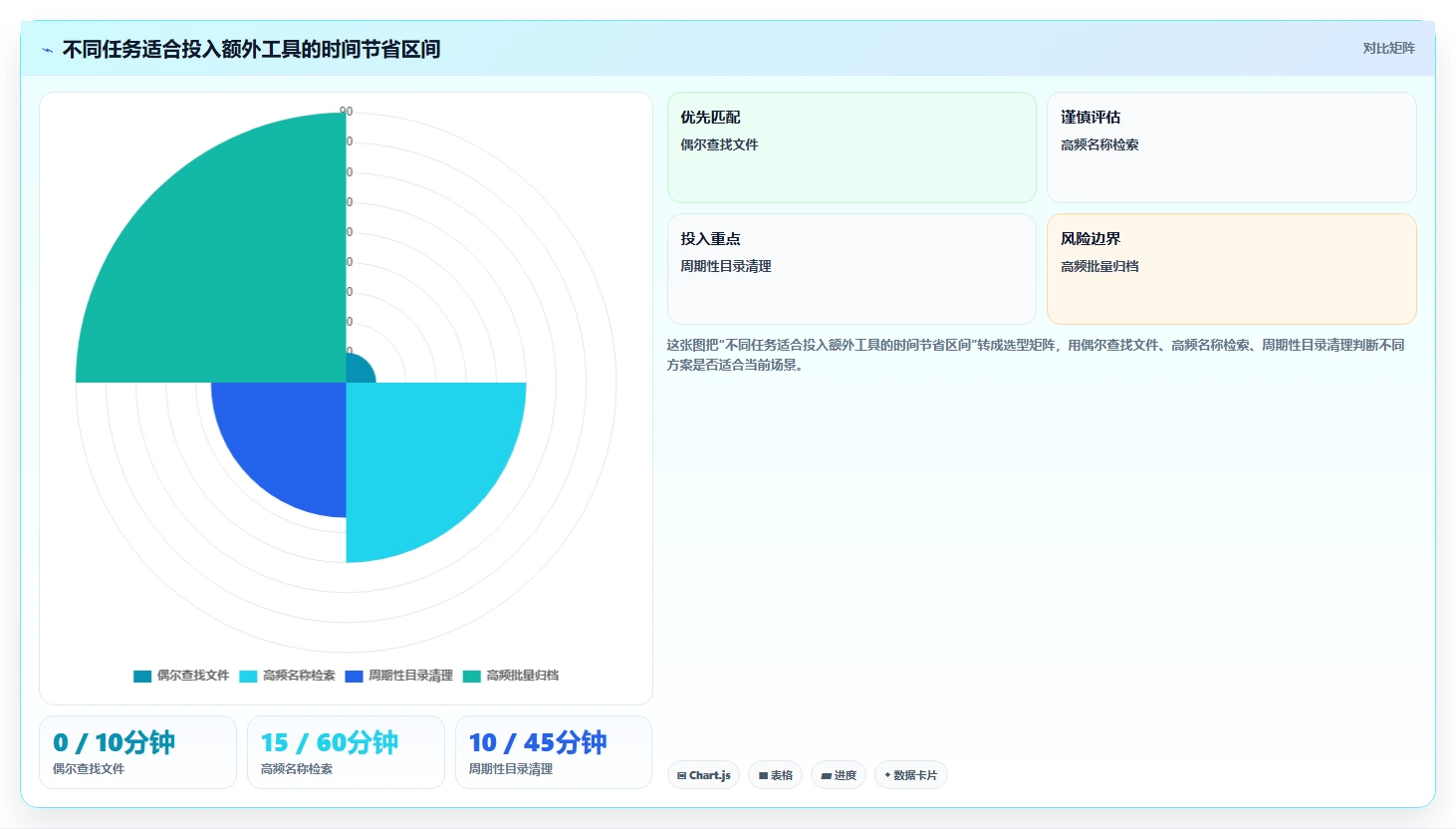1456x829 pixels.
Task: Click the Chart.js tag text
Action: pos(710,775)
